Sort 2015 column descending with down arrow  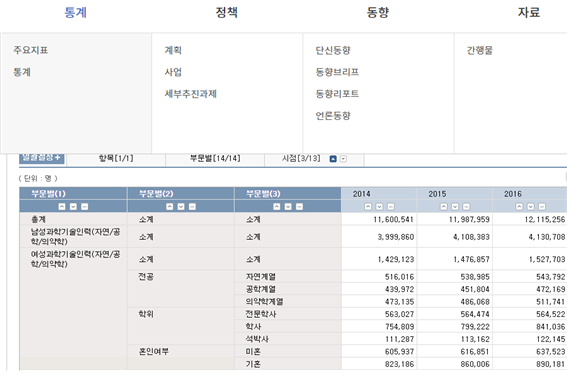[455, 206]
